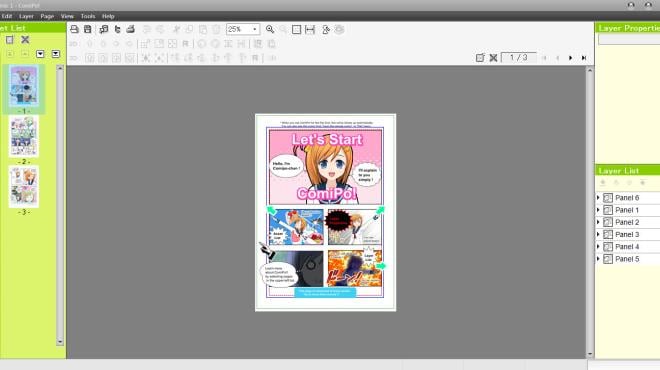The height and width of the screenshot is (370, 660).
Task: Open the zoom 25% dropdown
Action: (254, 29)
